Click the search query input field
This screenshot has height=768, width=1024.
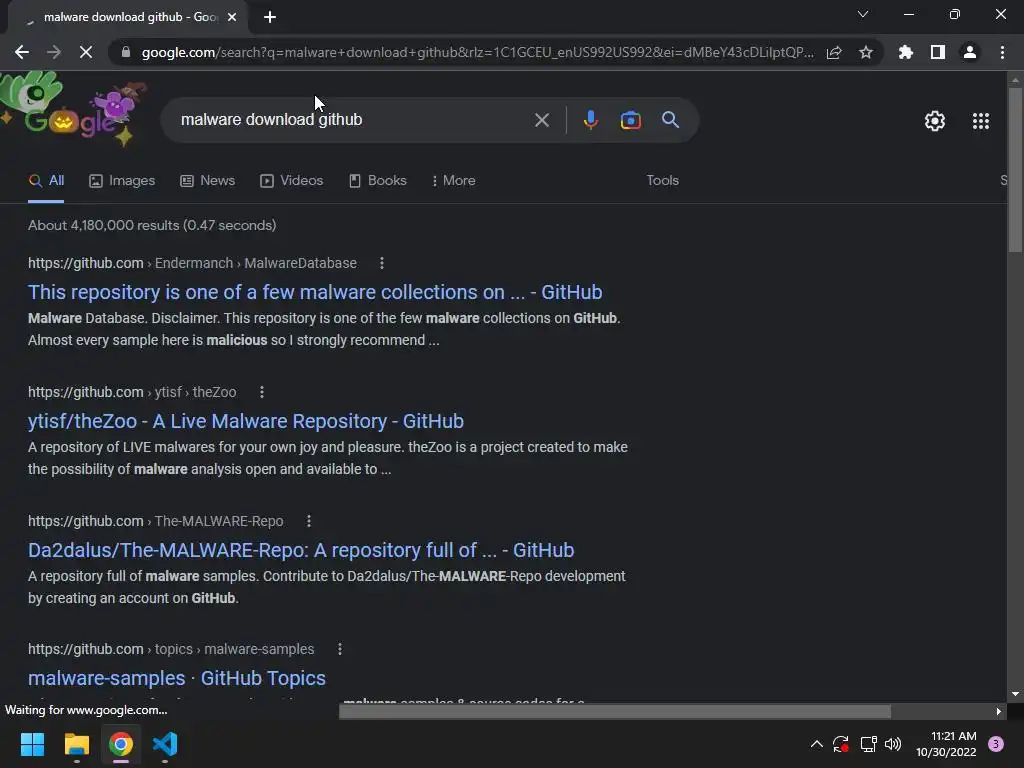(353, 120)
